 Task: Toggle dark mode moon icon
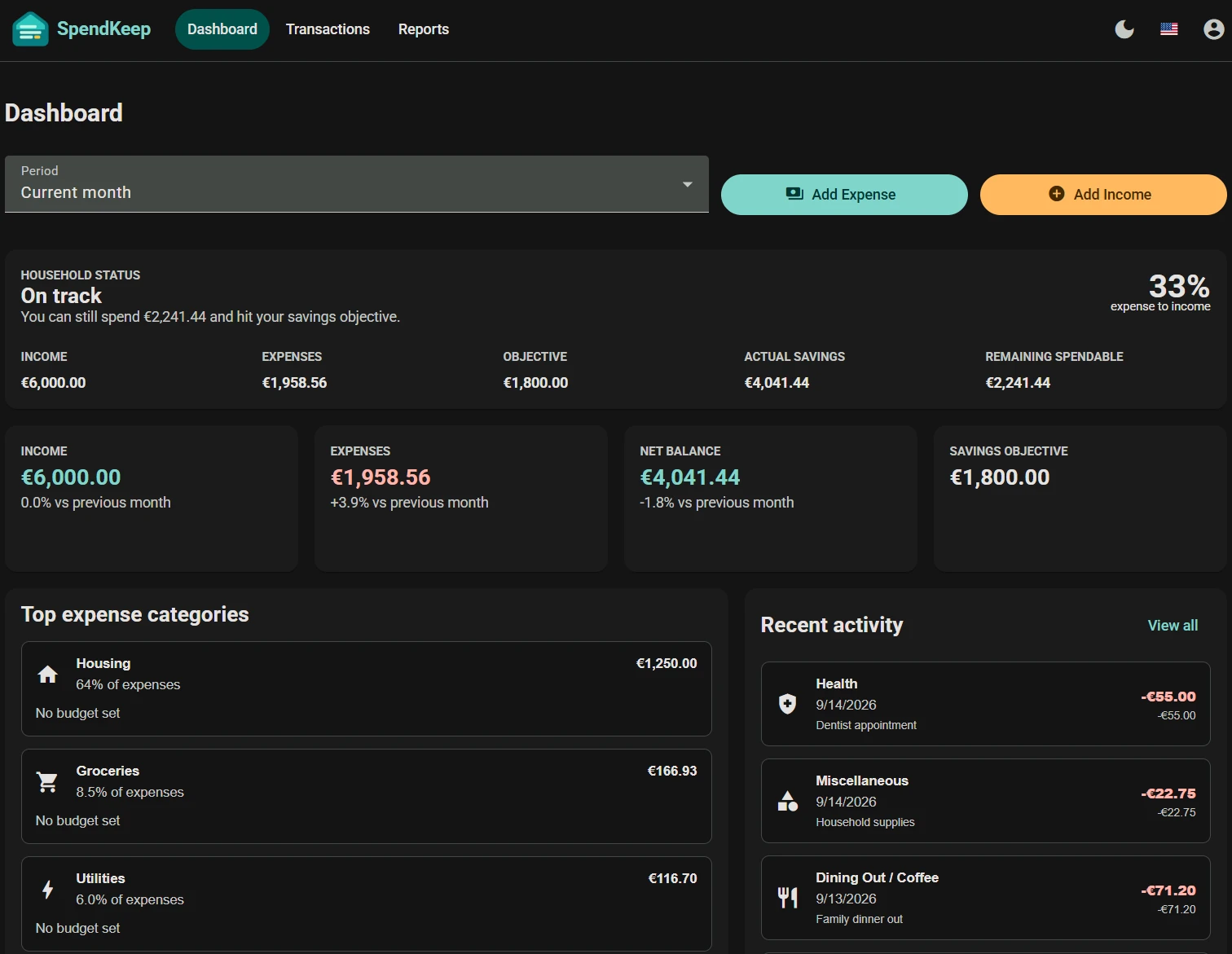[x=1124, y=29]
